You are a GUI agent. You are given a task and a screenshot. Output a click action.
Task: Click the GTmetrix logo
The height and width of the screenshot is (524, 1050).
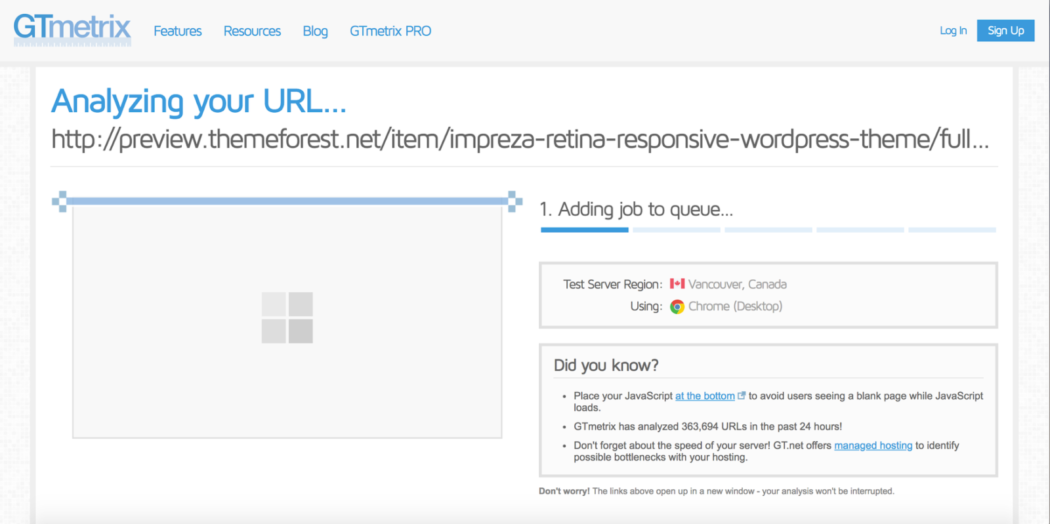tap(72, 29)
